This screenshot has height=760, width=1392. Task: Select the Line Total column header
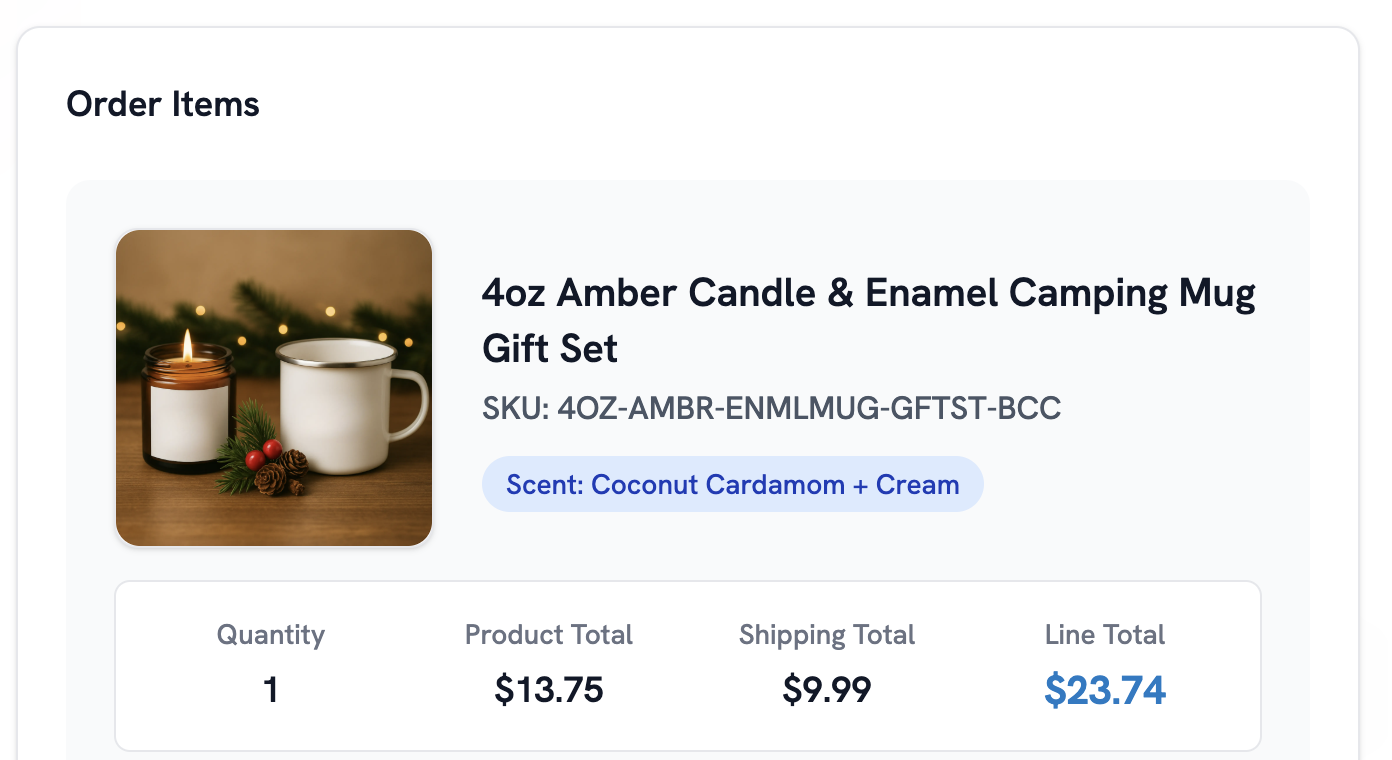pyautogui.click(x=1104, y=634)
